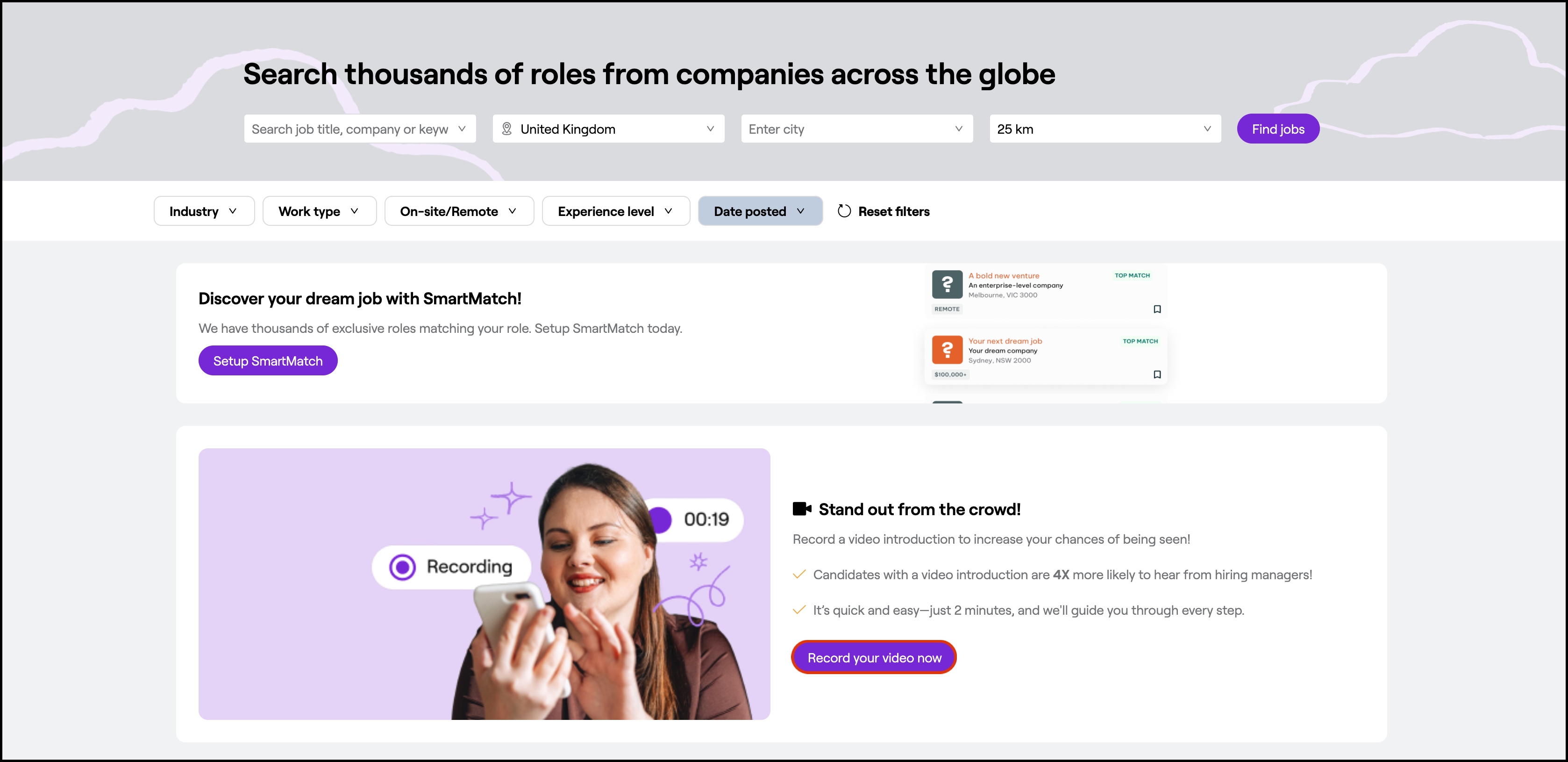Expand the Experience level filter
Screen dimensions: 1568x762
tap(615, 211)
